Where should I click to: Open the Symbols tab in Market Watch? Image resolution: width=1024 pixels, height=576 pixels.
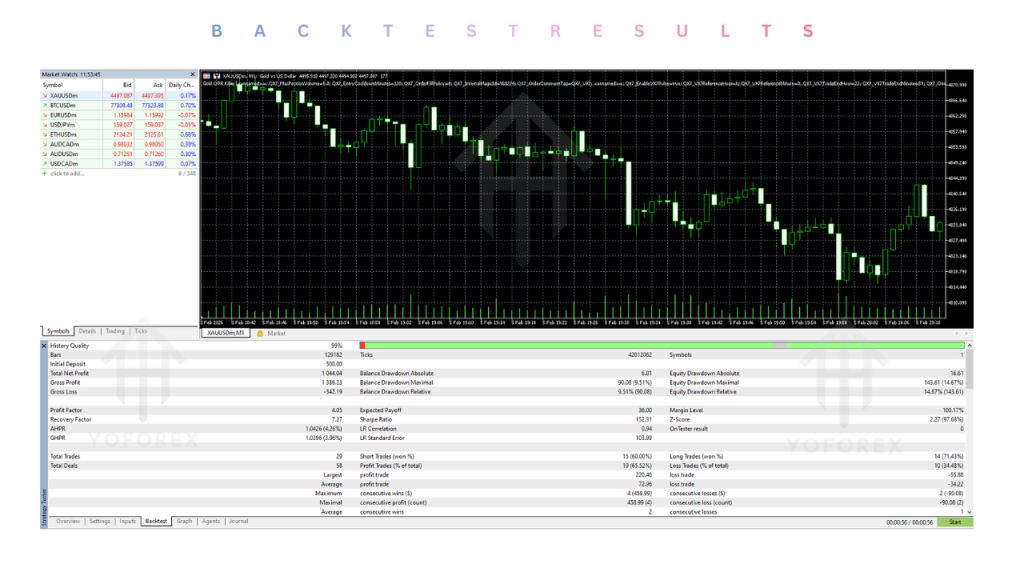57,331
